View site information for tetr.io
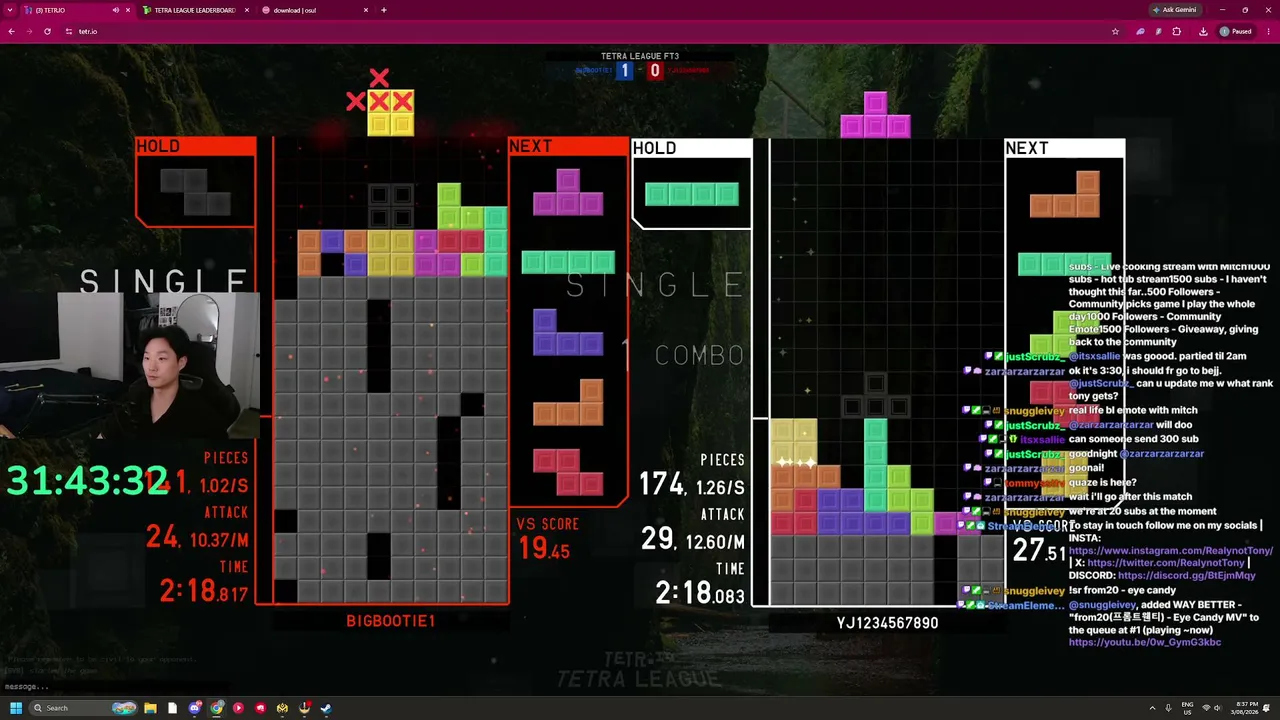The height and width of the screenshot is (720, 1280). pyautogui.click(x=69, y=31)
